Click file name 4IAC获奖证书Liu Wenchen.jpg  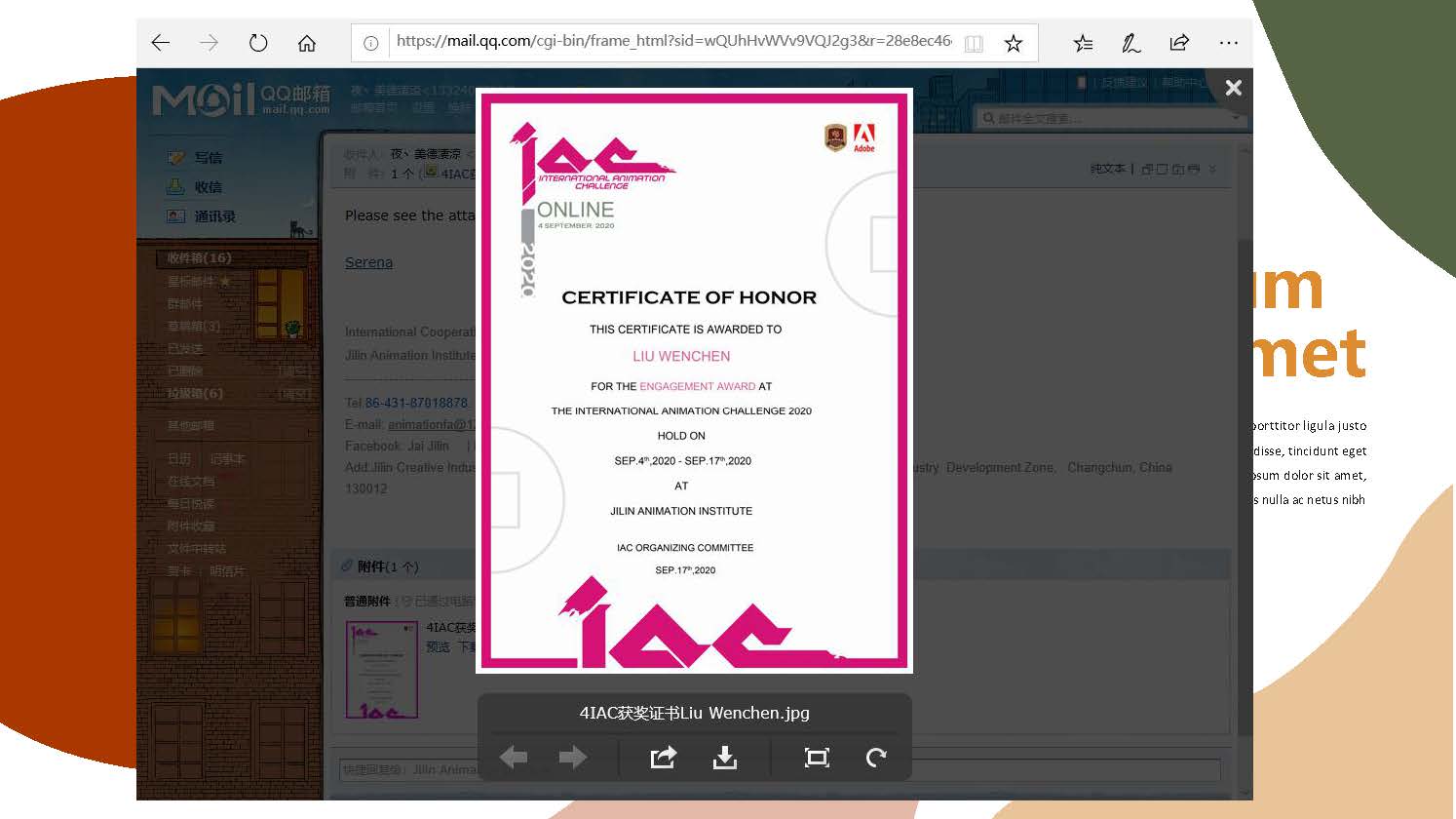pyautogui.click(x=695, y=713)
